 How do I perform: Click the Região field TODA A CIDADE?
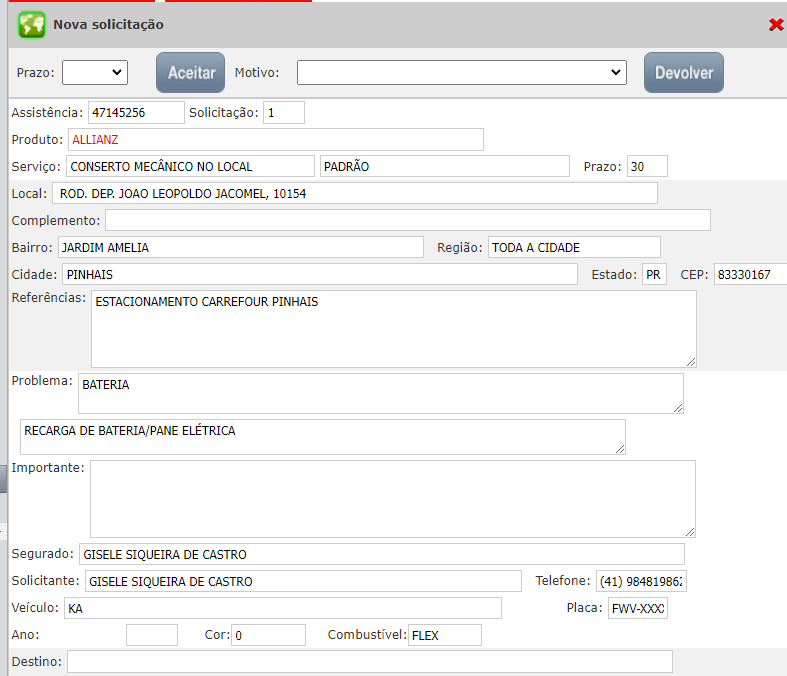573,247
